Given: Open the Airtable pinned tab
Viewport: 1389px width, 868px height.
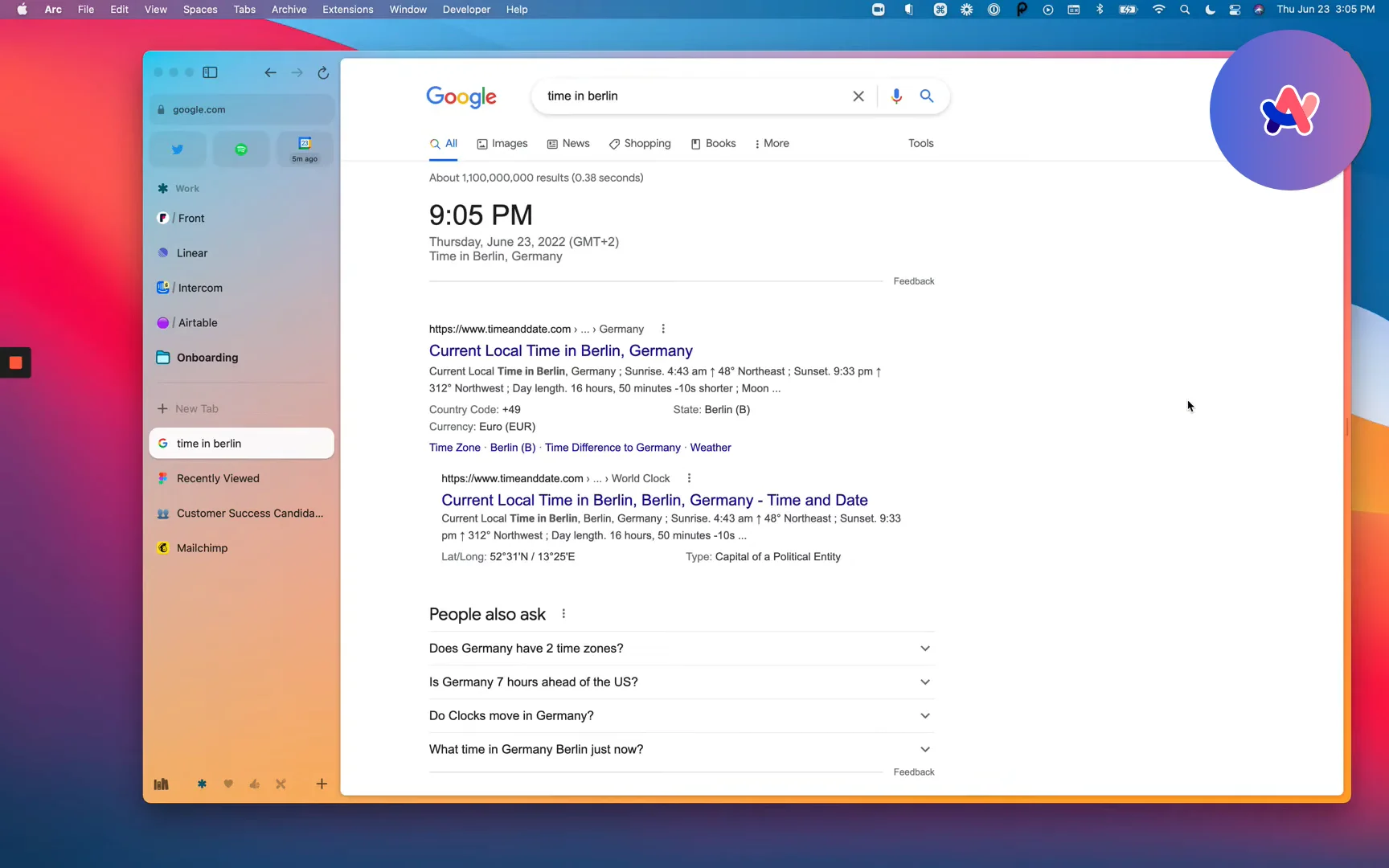Looking at the screenshot, I should [x=241, y=323].
